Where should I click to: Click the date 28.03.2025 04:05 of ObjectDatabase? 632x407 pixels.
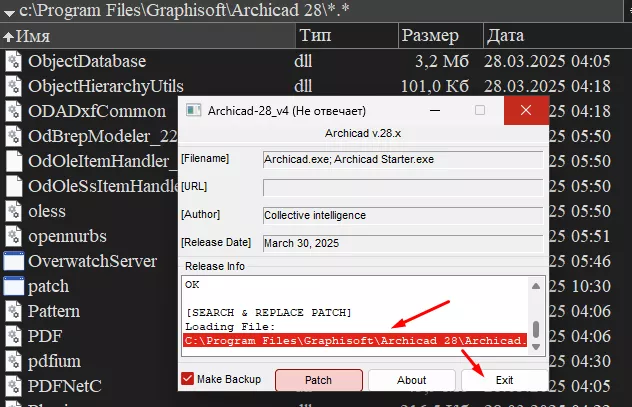[547, 61]
